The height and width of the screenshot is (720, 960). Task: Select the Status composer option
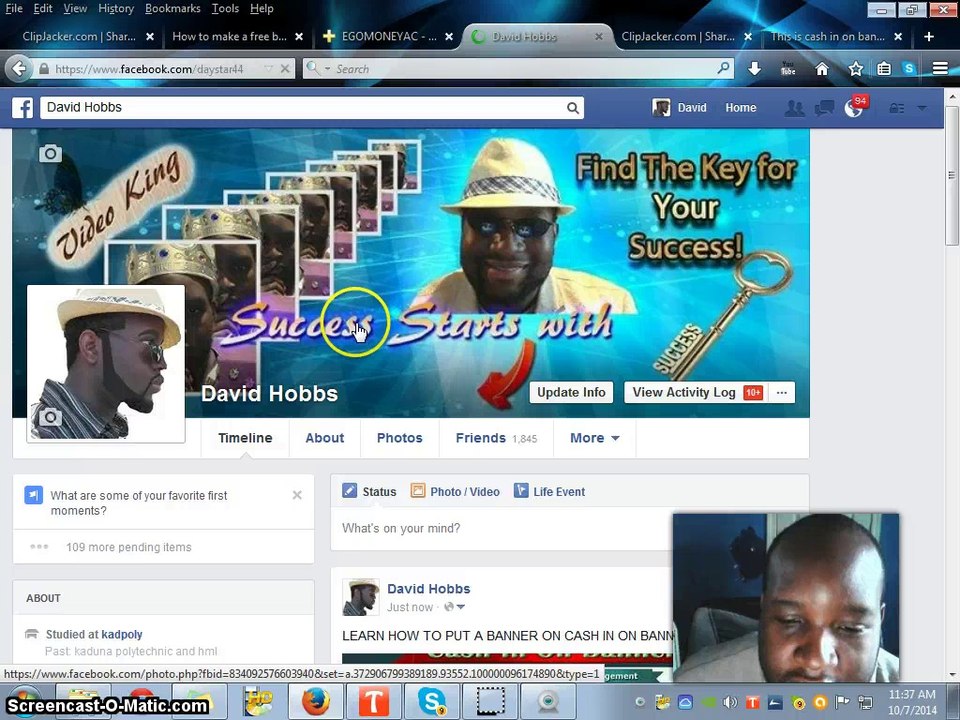(x=369, y=492)
